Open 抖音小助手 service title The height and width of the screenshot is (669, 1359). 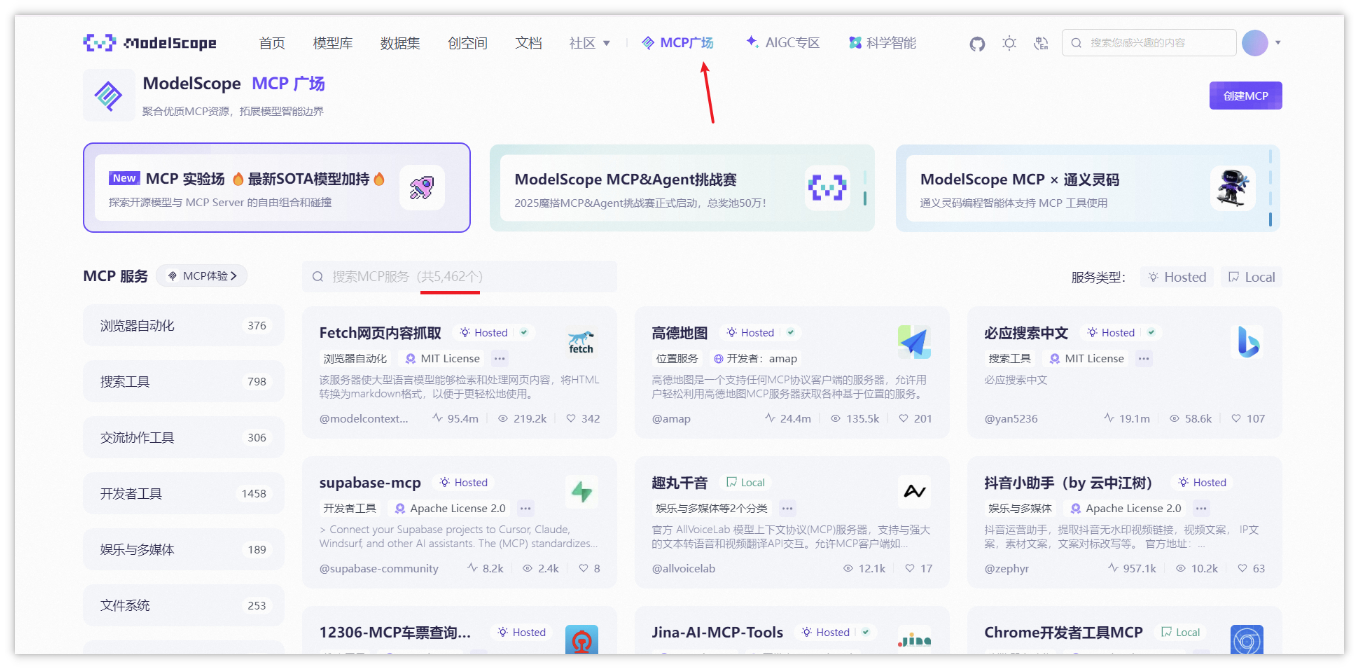tap(1069, 483)
